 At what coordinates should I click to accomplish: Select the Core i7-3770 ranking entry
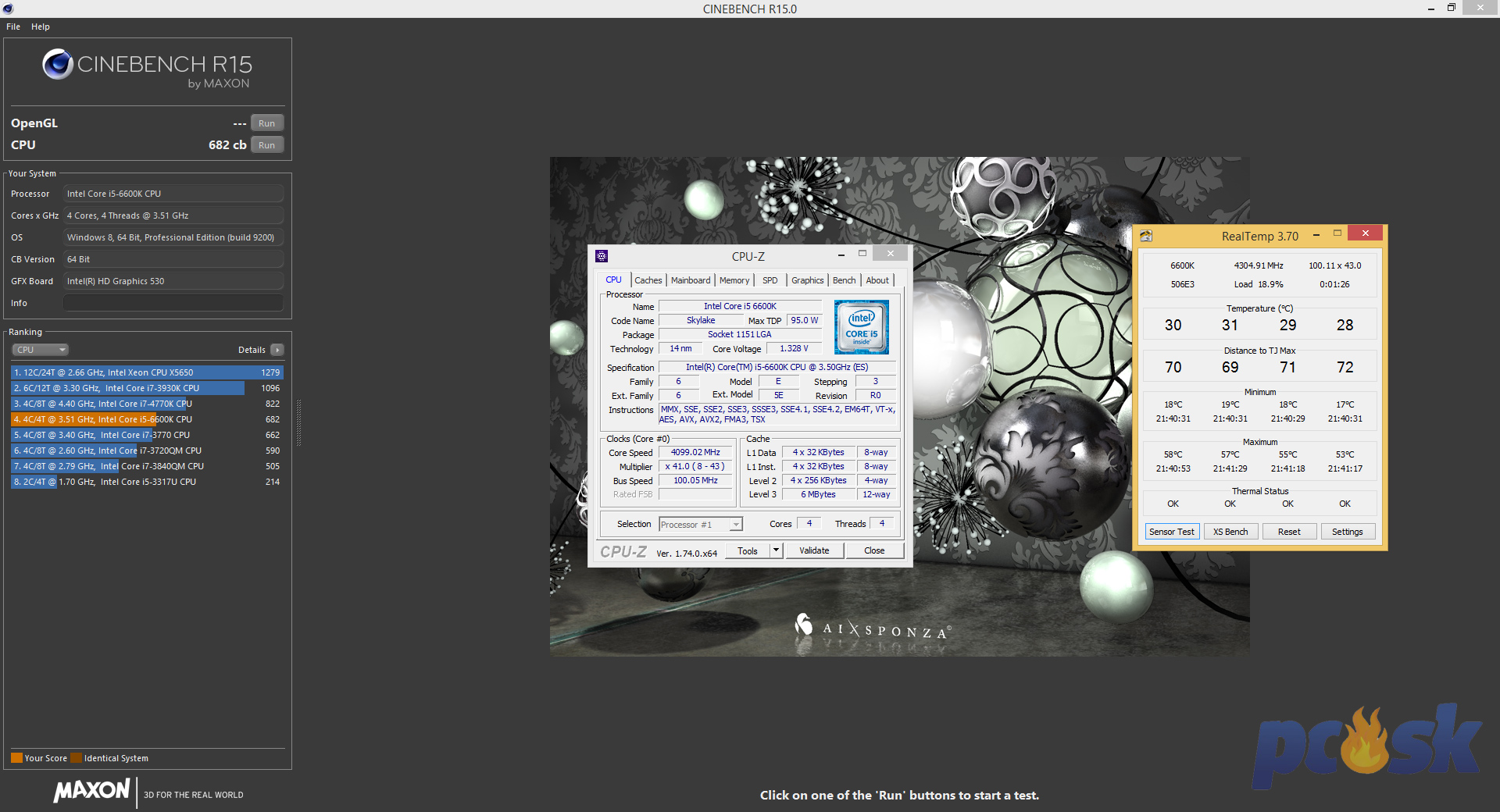(x=147, y=435)
